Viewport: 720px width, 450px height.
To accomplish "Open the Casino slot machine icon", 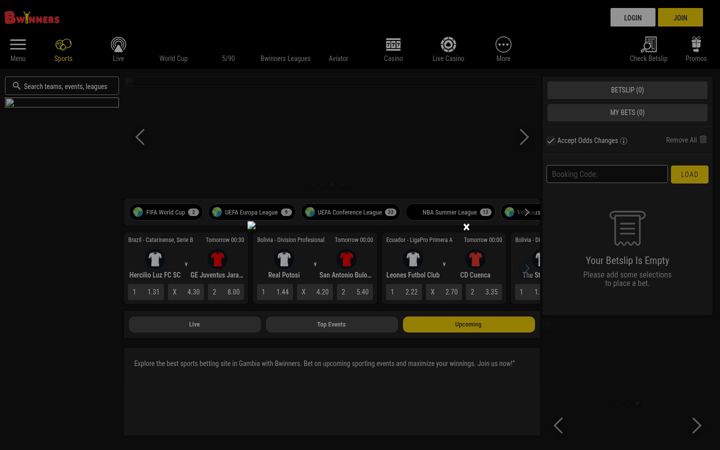I will point(393,45).
